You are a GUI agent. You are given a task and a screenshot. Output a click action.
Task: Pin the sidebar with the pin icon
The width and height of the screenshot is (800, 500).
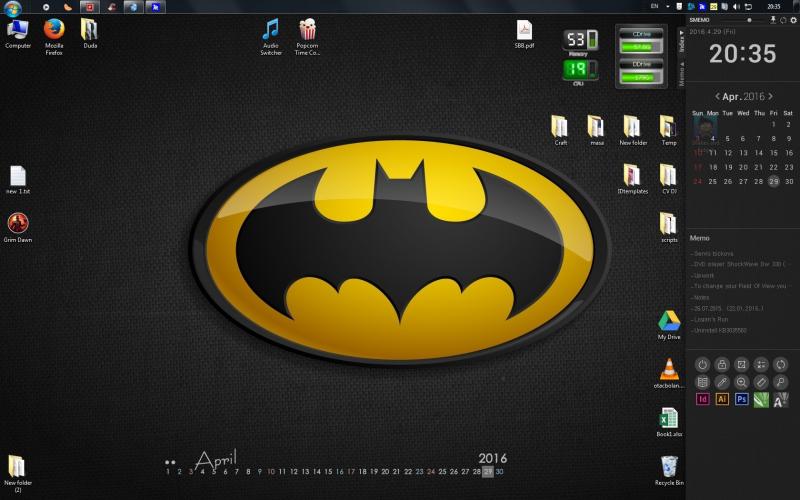click(773, 20)
